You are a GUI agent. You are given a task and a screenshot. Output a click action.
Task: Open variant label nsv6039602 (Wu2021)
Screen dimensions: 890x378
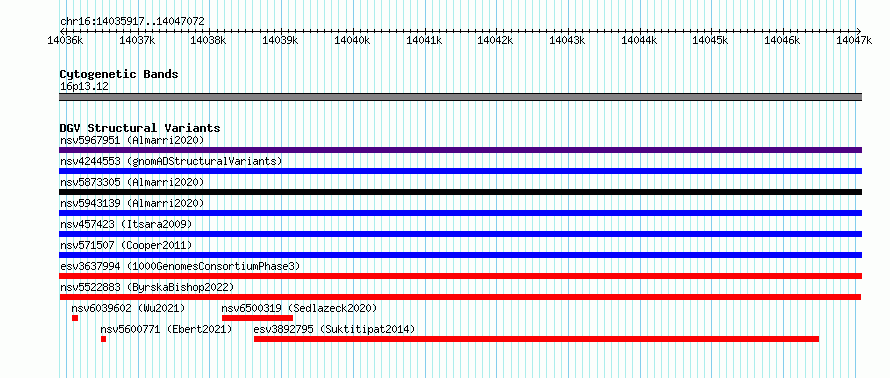[x=128, y=308]
